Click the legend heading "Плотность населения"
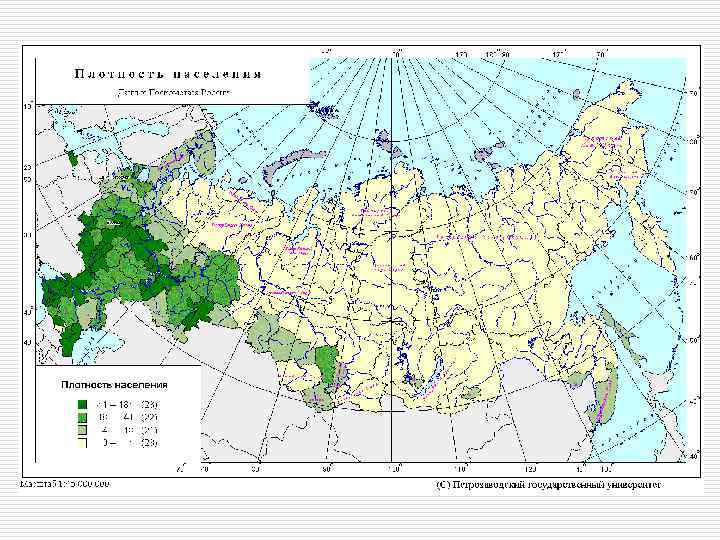This screenshot has height=540, width=720. point(114,385)
